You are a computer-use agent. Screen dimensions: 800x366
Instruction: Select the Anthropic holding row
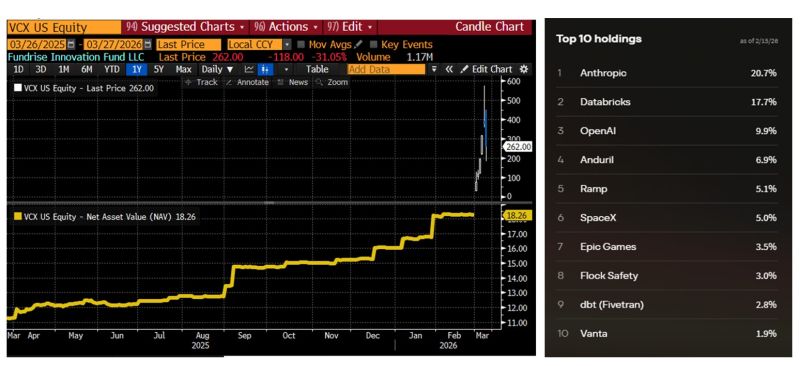pos(667,73)
